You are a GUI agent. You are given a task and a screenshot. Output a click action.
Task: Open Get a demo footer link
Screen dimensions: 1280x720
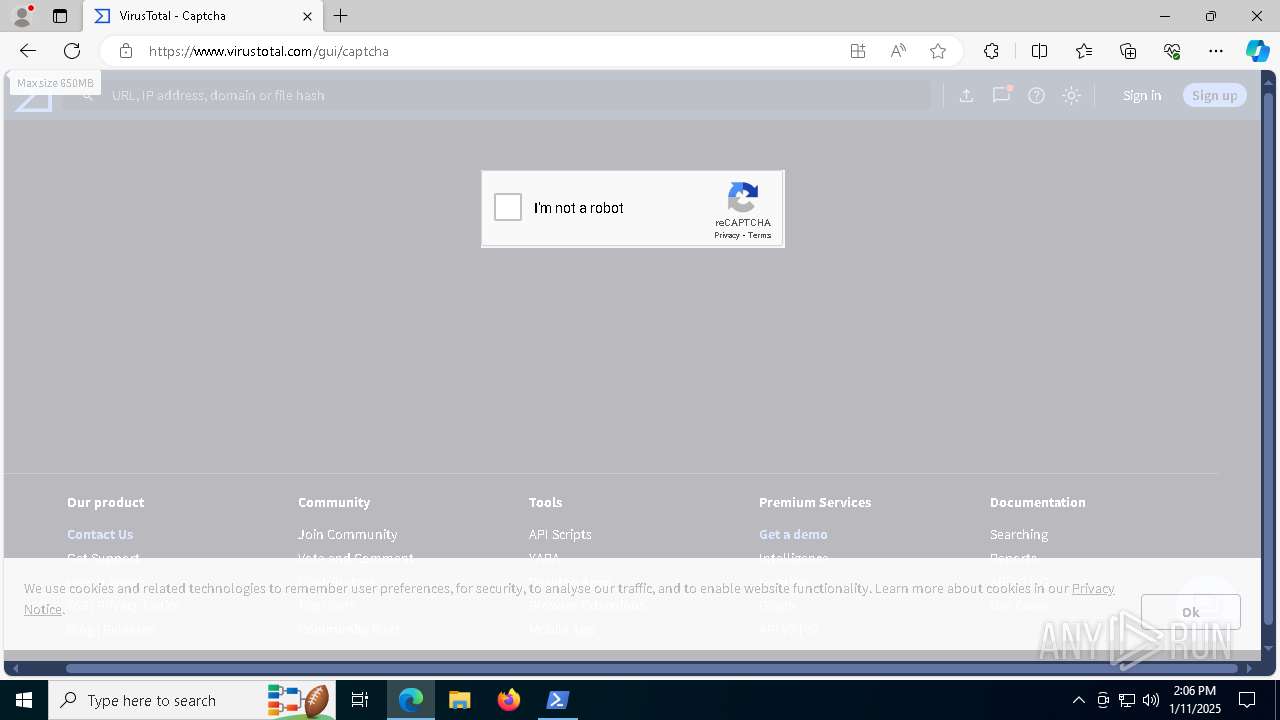tap(793, 534)
